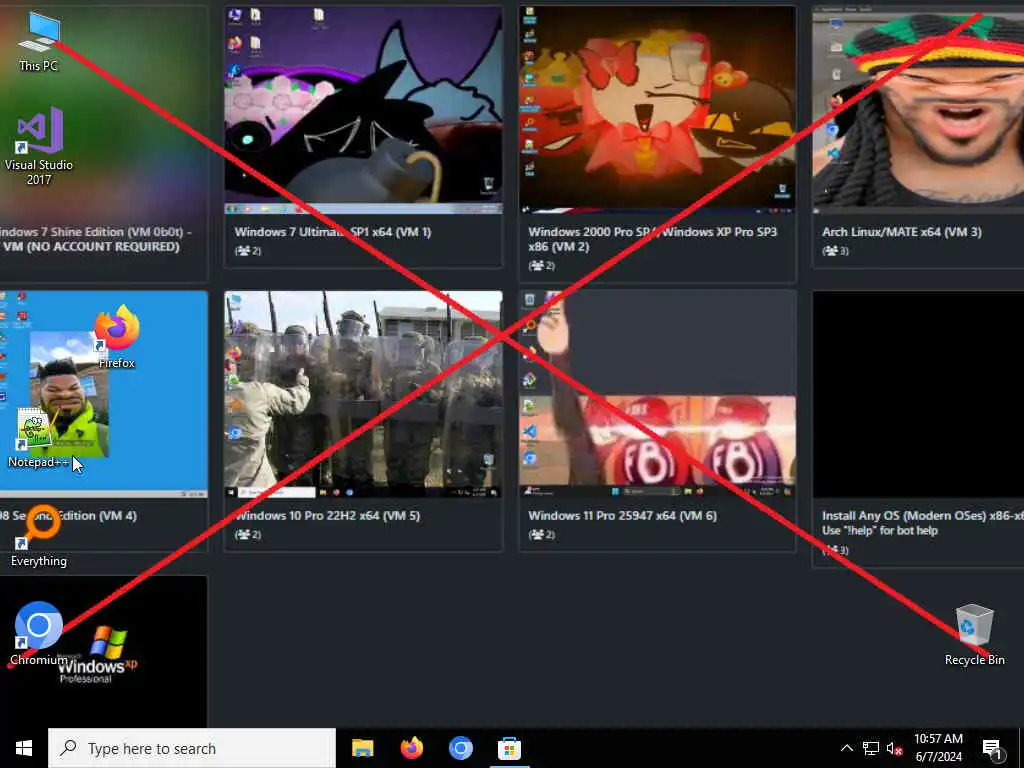Open muted volume tray icon
Viewport: 1024px width, 768px height.
pos(895,748)
